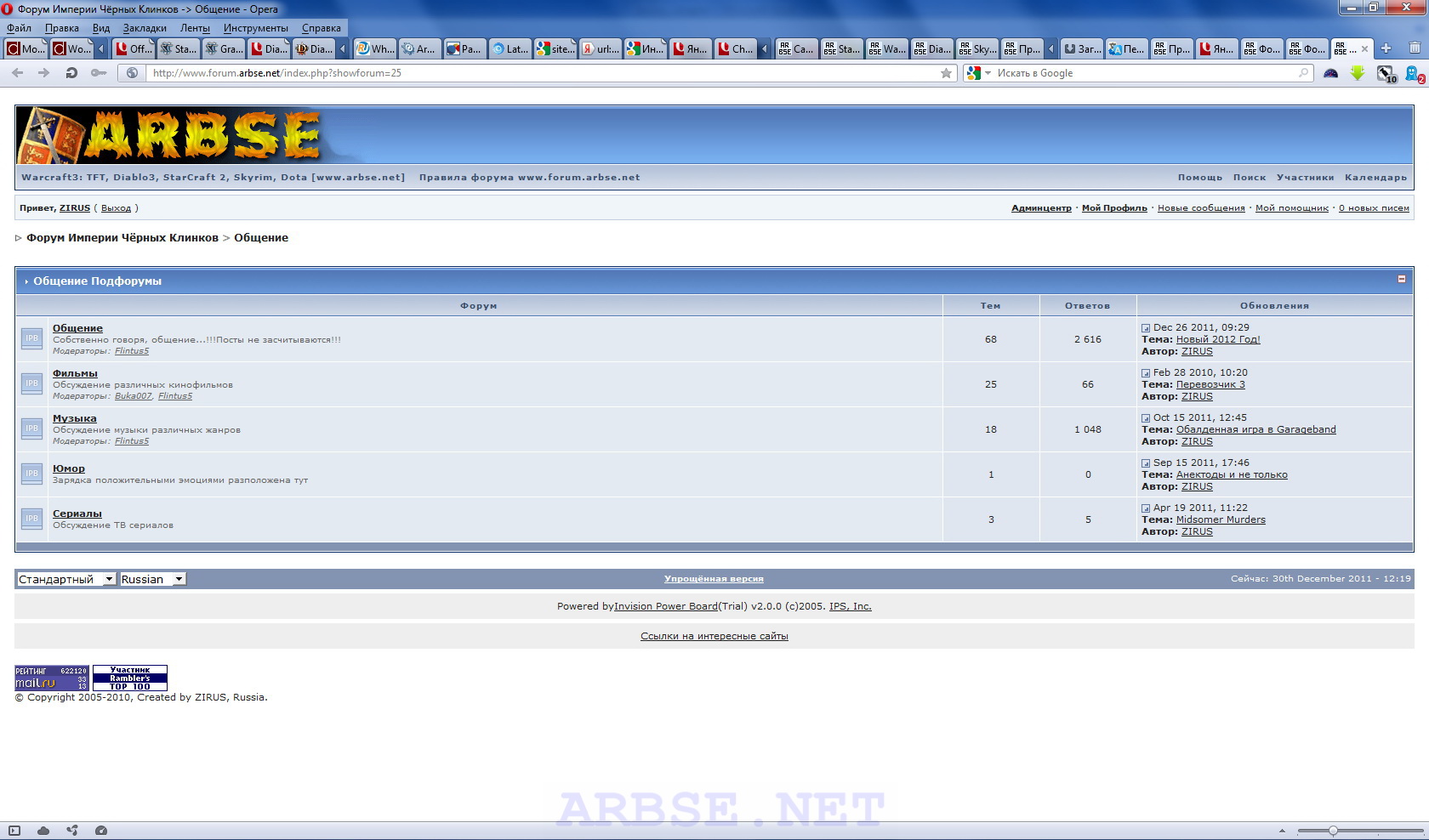Image resolution: width=1429 pixels, height=840 pixels.
Task: Toggle the panels button in status bar
Action: pos(14,831)
